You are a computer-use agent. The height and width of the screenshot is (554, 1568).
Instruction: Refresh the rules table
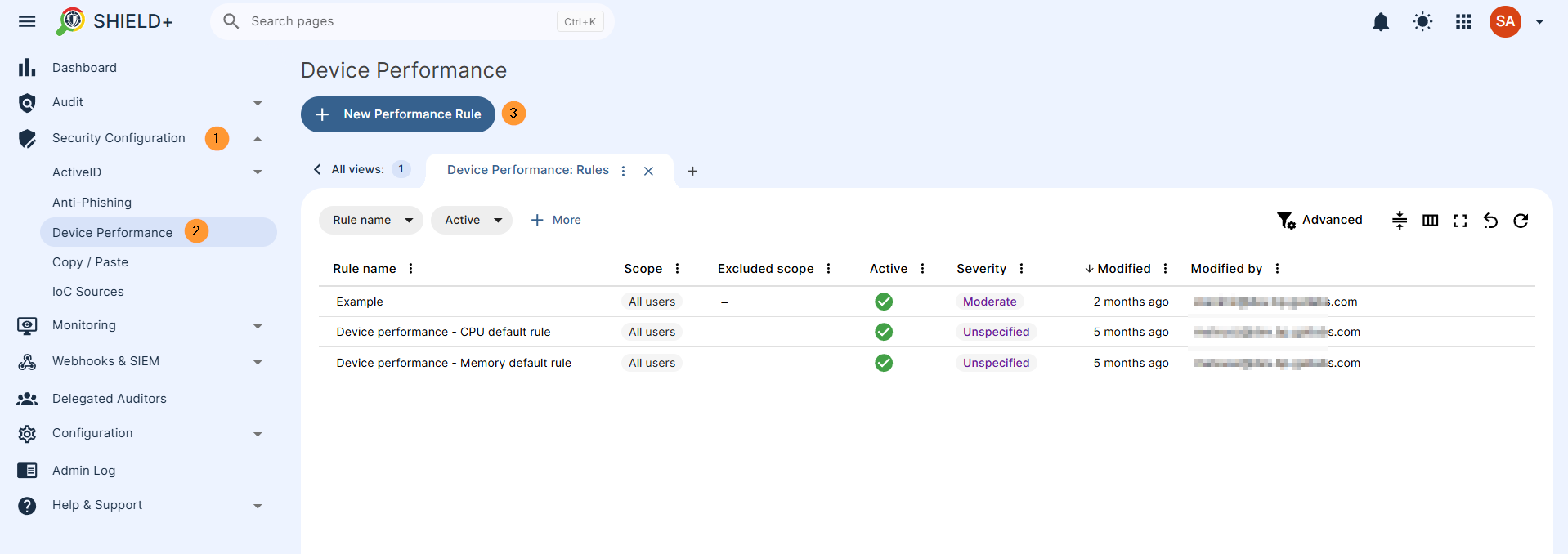click(x=1521, y=220)
